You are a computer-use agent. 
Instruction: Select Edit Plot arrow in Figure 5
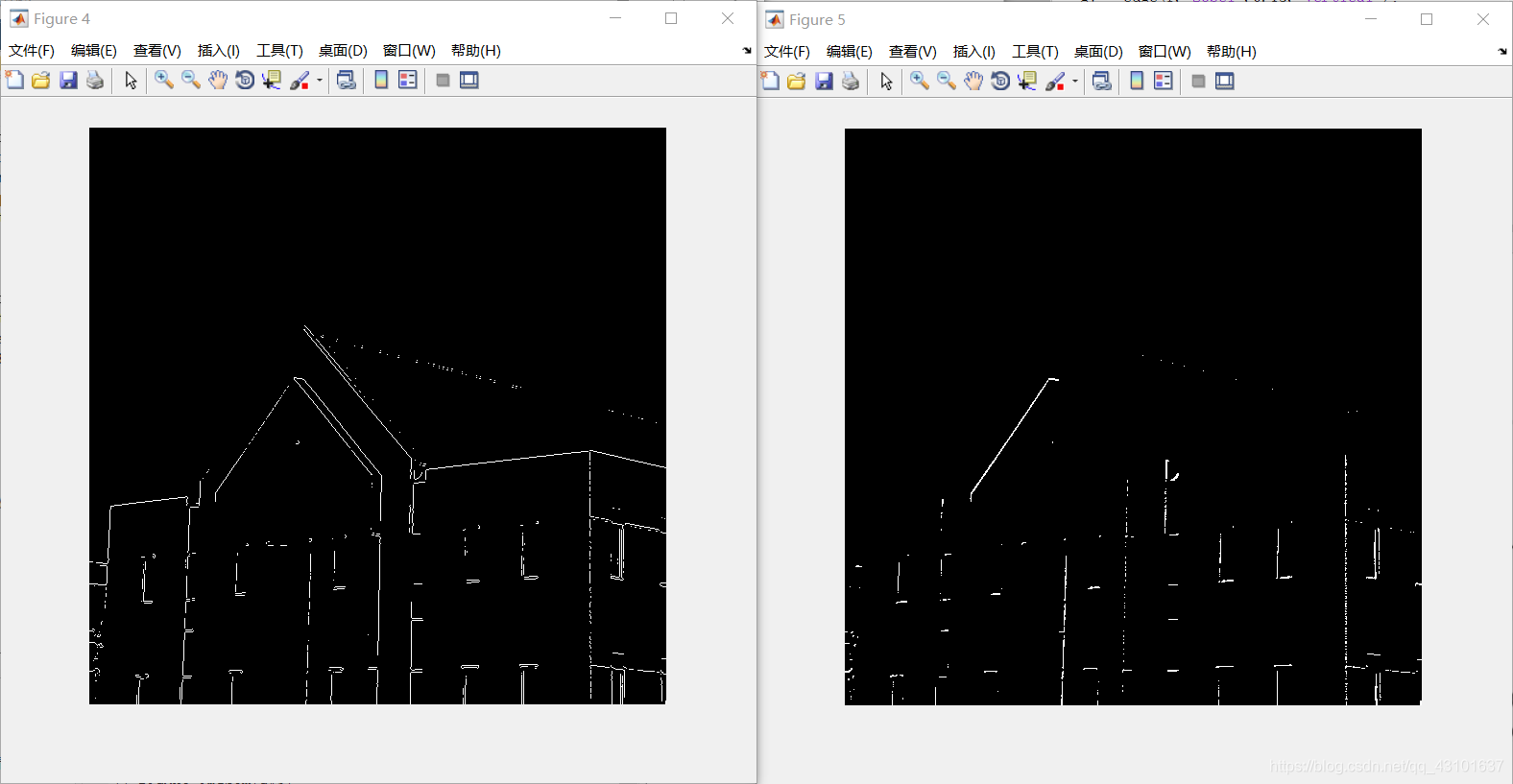(x=886, y=81)
